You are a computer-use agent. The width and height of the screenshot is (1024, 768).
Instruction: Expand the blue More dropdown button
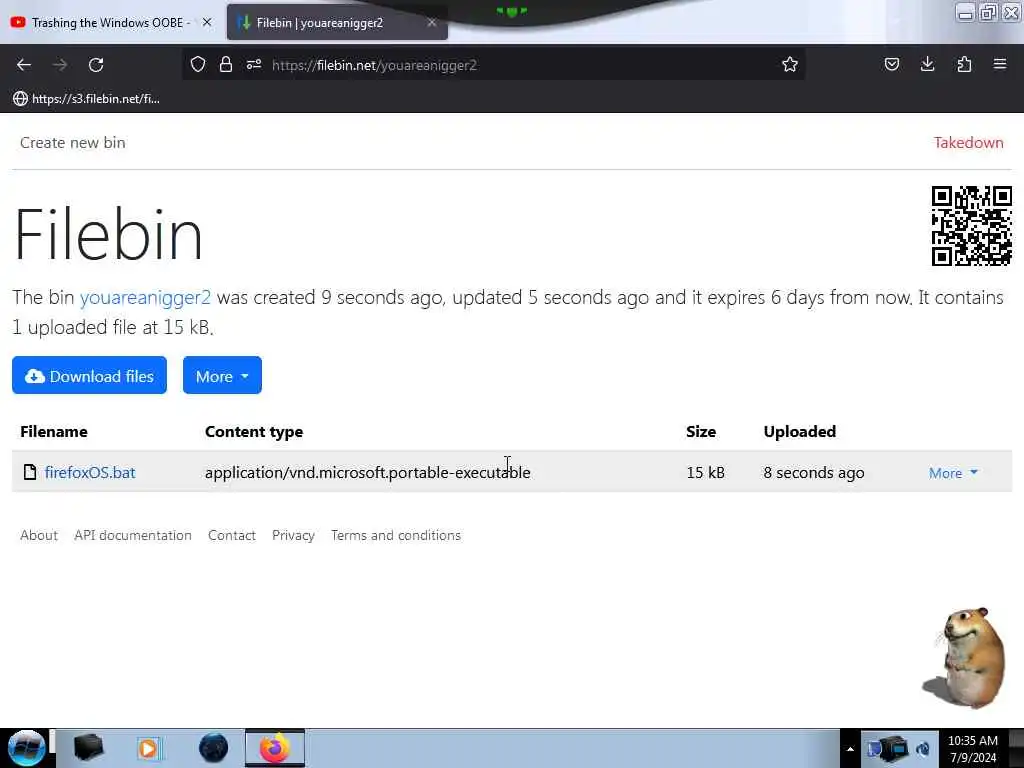tap(222, 376)
